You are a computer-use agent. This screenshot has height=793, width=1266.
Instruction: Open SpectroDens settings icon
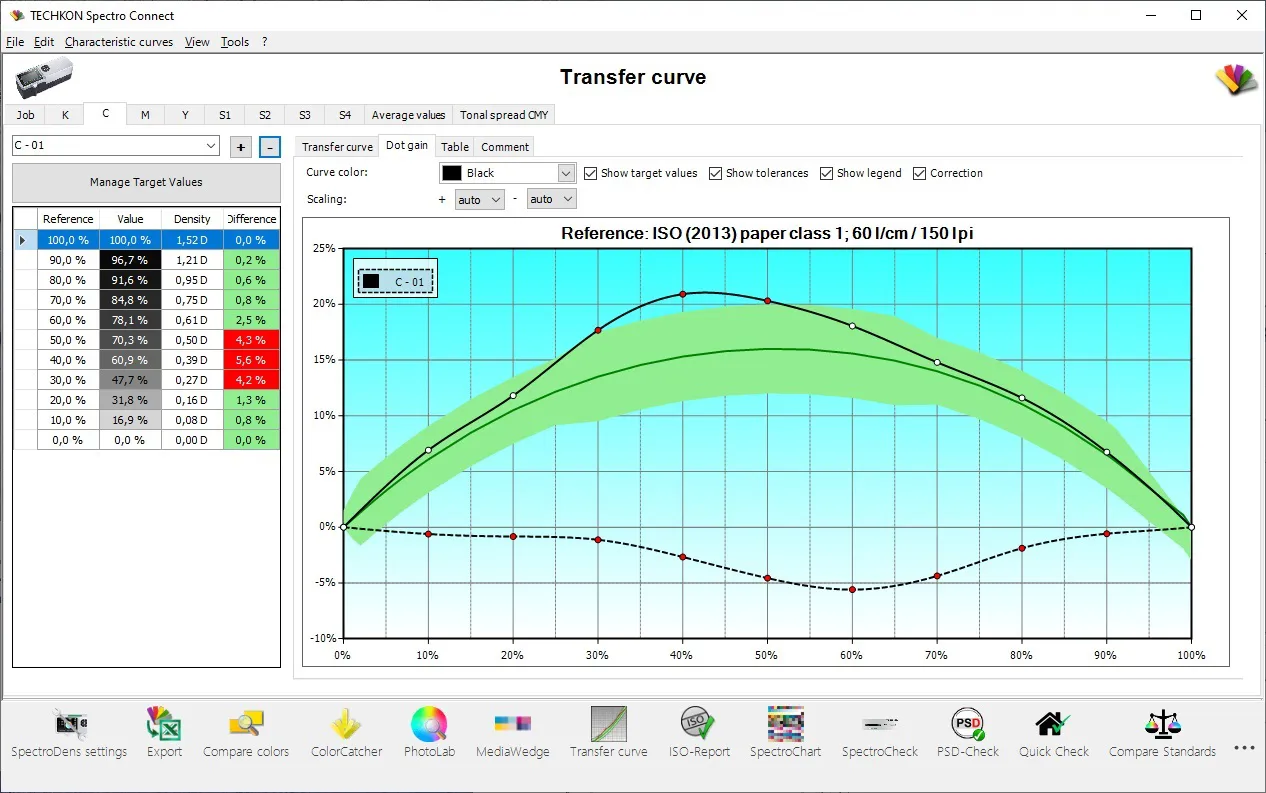click(x=69, y=724)
